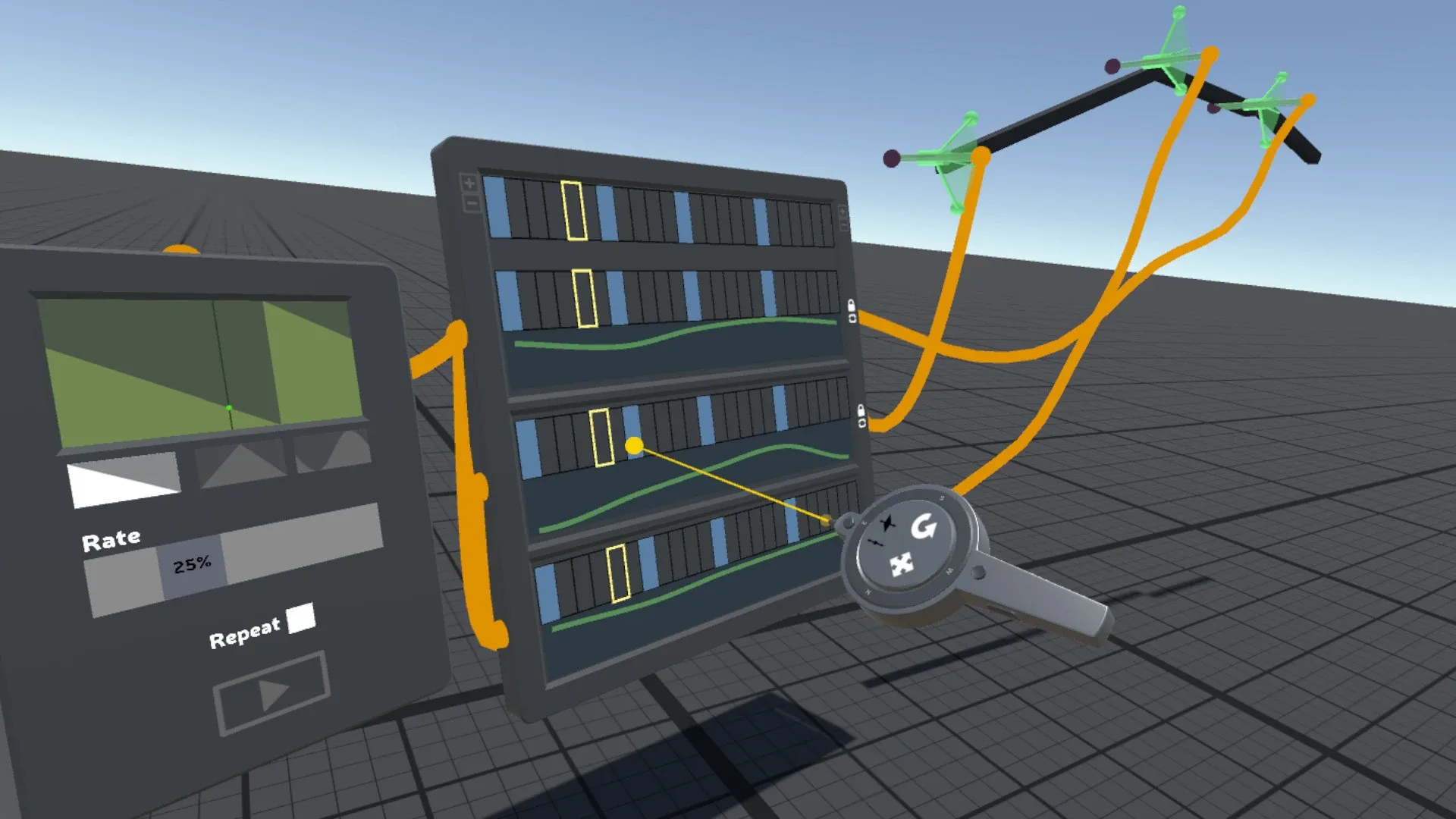Select the triangle waveform shape

coord(241,463)
